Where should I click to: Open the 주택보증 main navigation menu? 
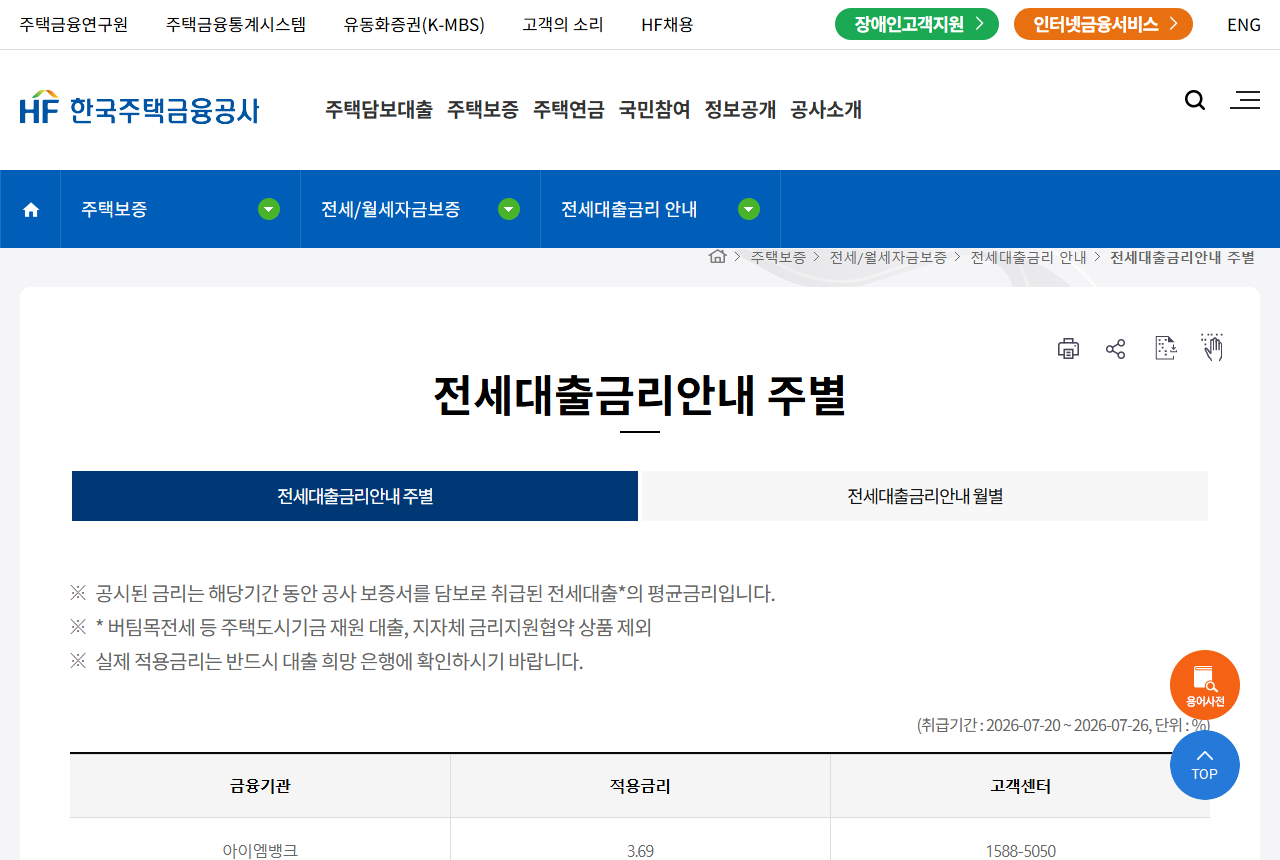click(483, 110)
